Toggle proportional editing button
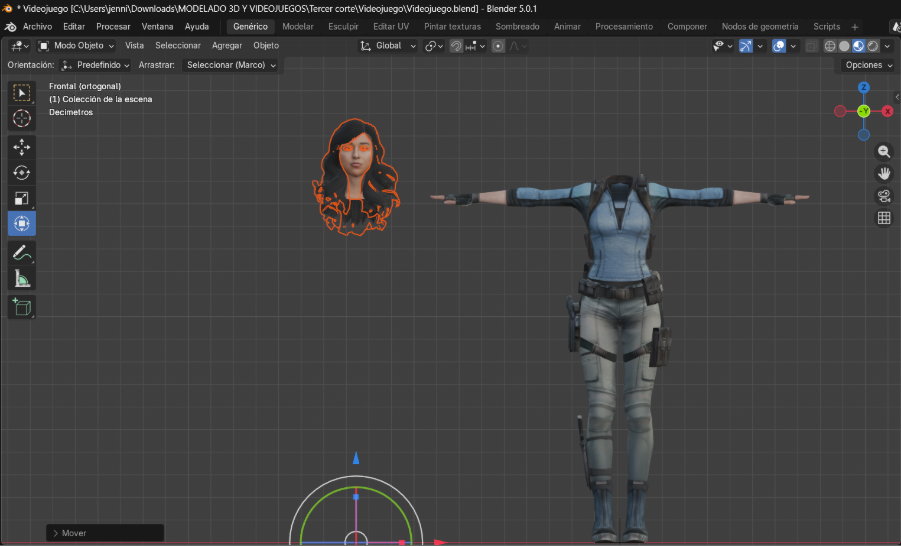This screenshot has width=901, height=546. (498, 46)
